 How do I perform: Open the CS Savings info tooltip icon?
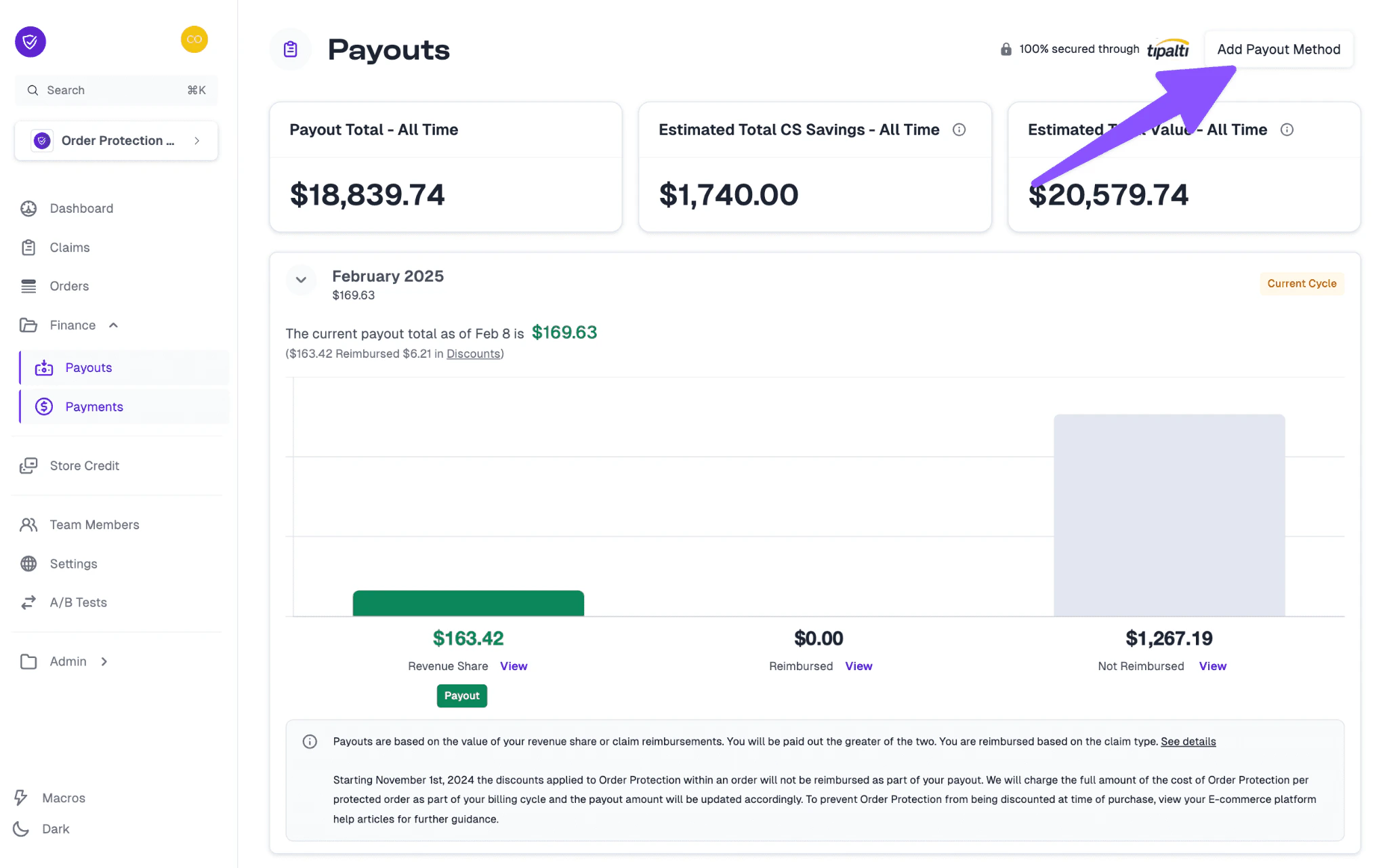960,129
